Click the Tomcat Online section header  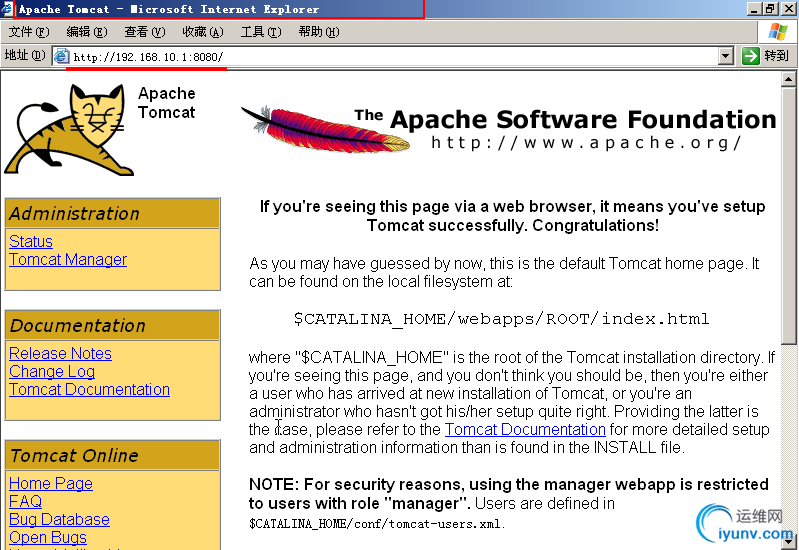click(x=112, y=455)
